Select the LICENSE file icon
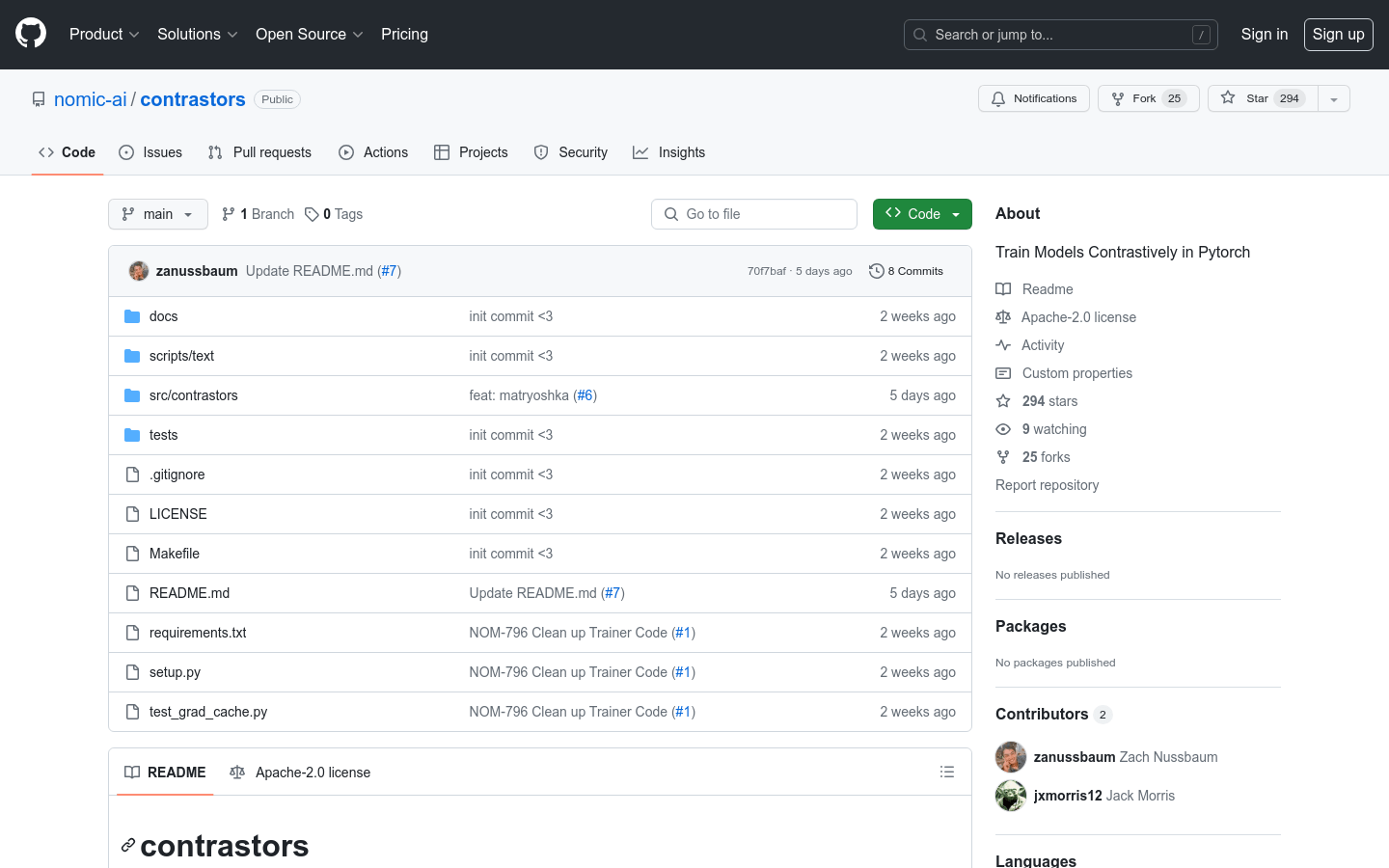This screenshot has height=868, width=1389. pyautogui.click(x=132, y=514)
